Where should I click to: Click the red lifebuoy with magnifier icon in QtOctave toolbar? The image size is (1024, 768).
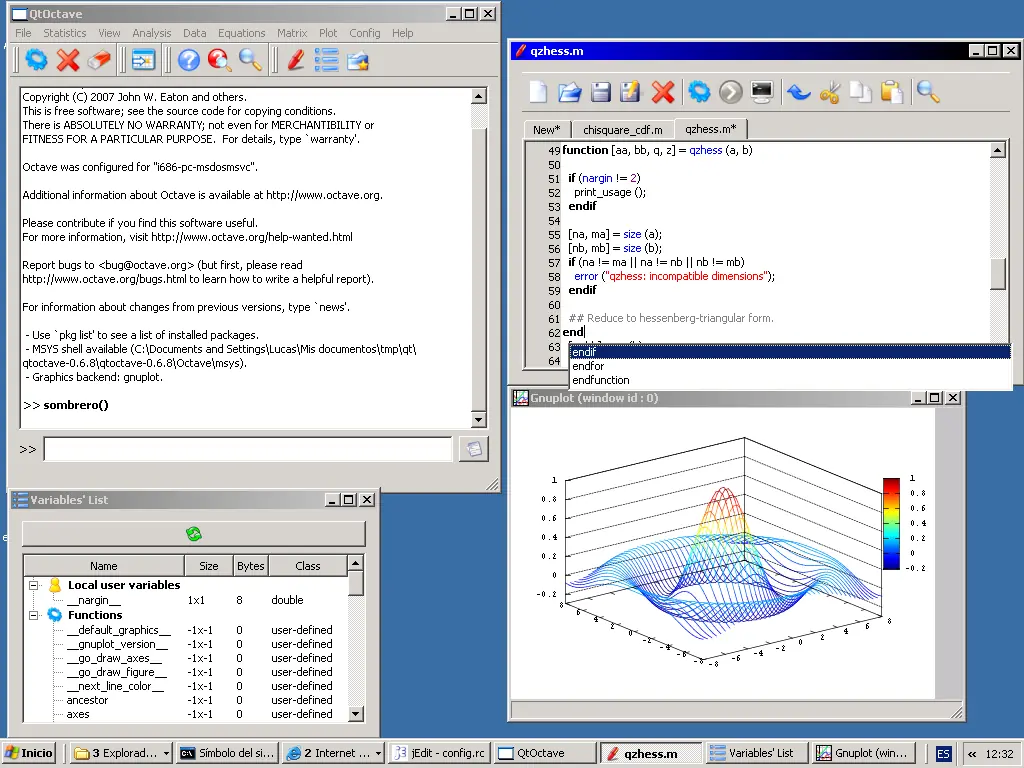coord(219,60)
